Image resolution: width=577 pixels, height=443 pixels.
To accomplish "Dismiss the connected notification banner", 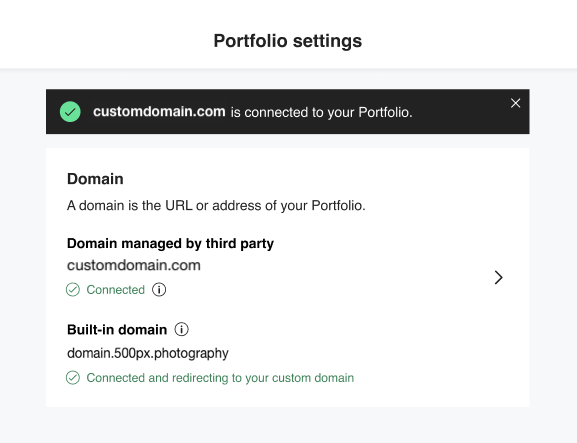I will pyautogui.click(x=515, y=103).
